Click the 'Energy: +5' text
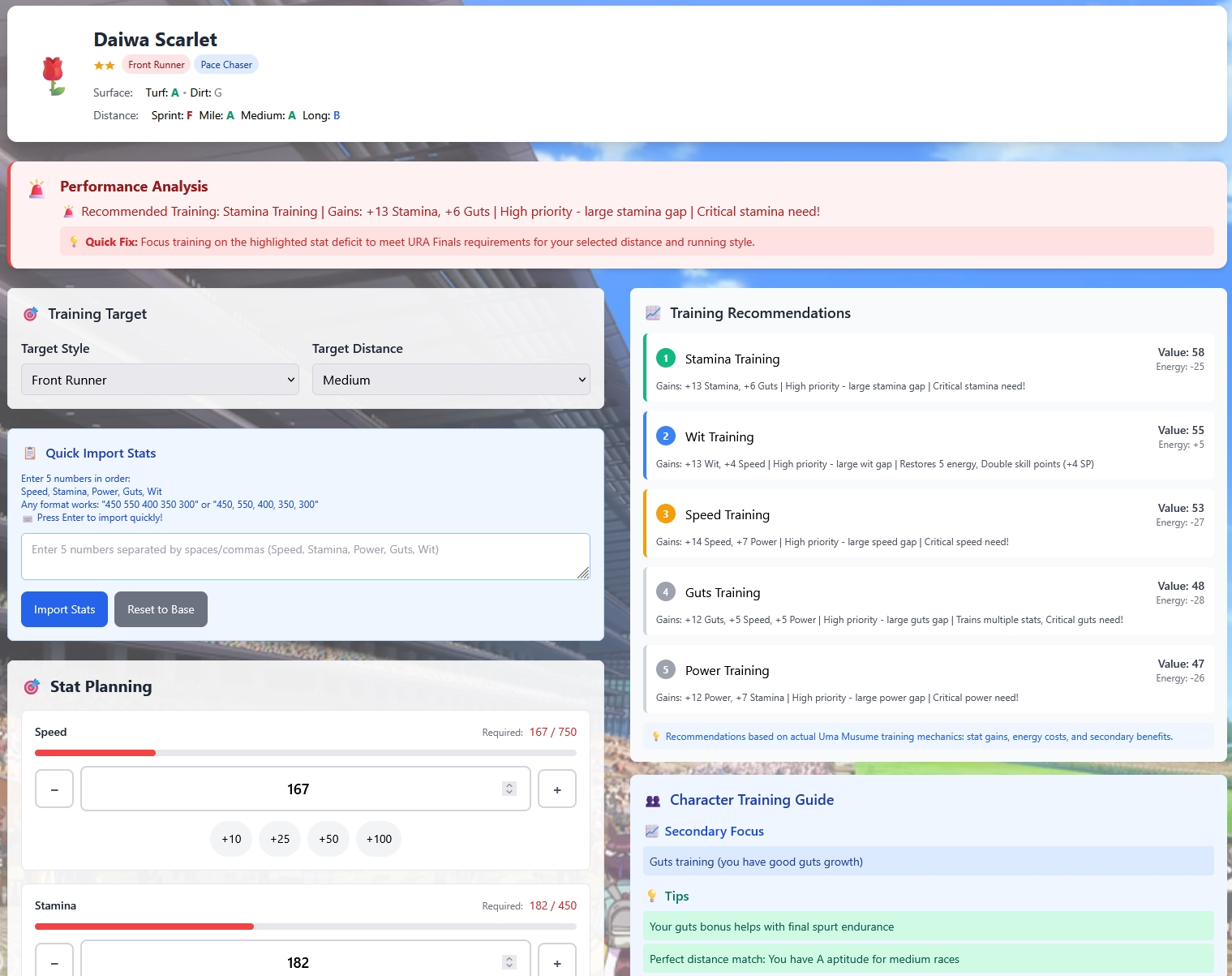1232x976 pixels. (1181, 445)
